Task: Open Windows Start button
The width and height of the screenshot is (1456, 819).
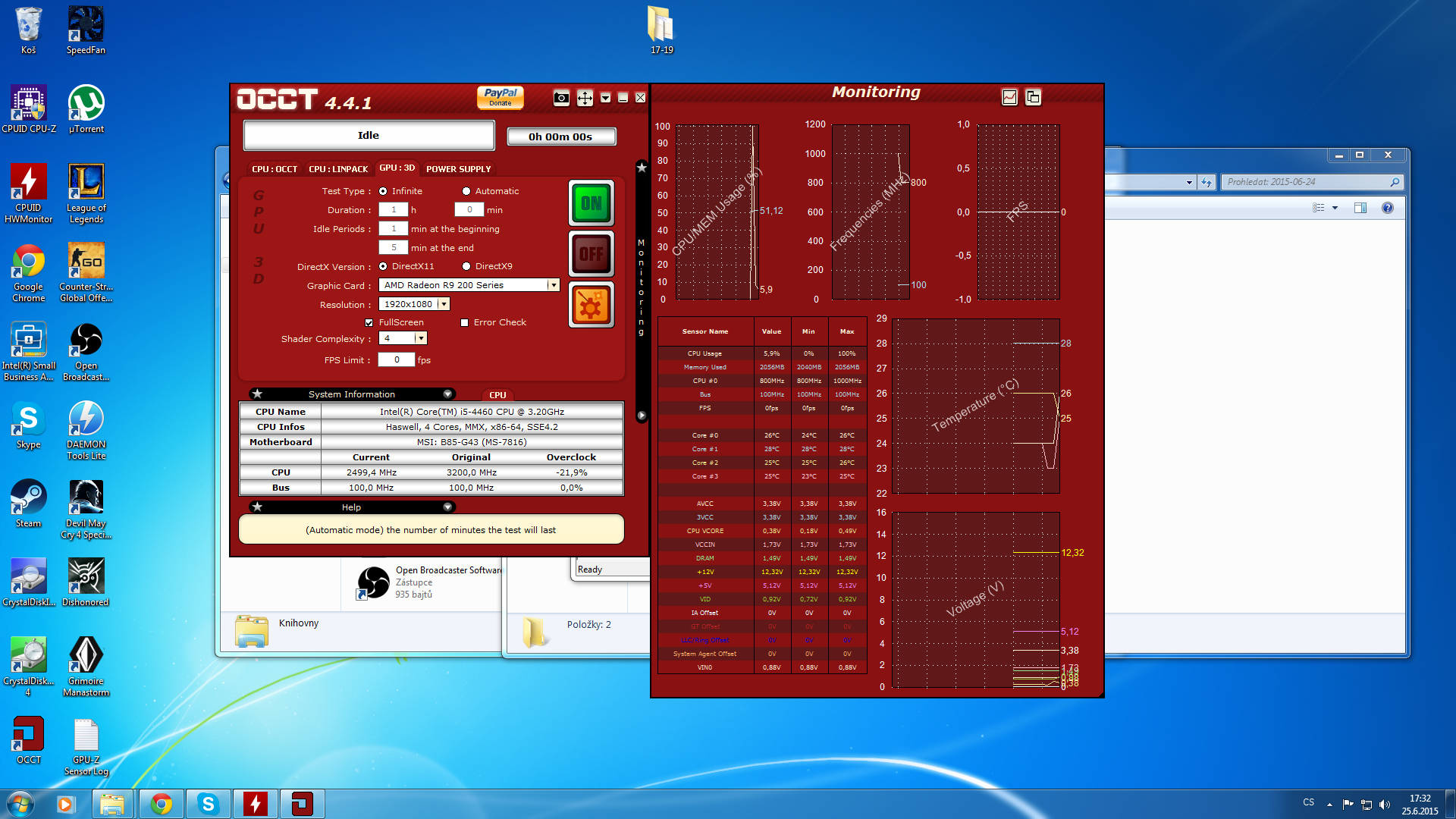Action: coord(20,804)
